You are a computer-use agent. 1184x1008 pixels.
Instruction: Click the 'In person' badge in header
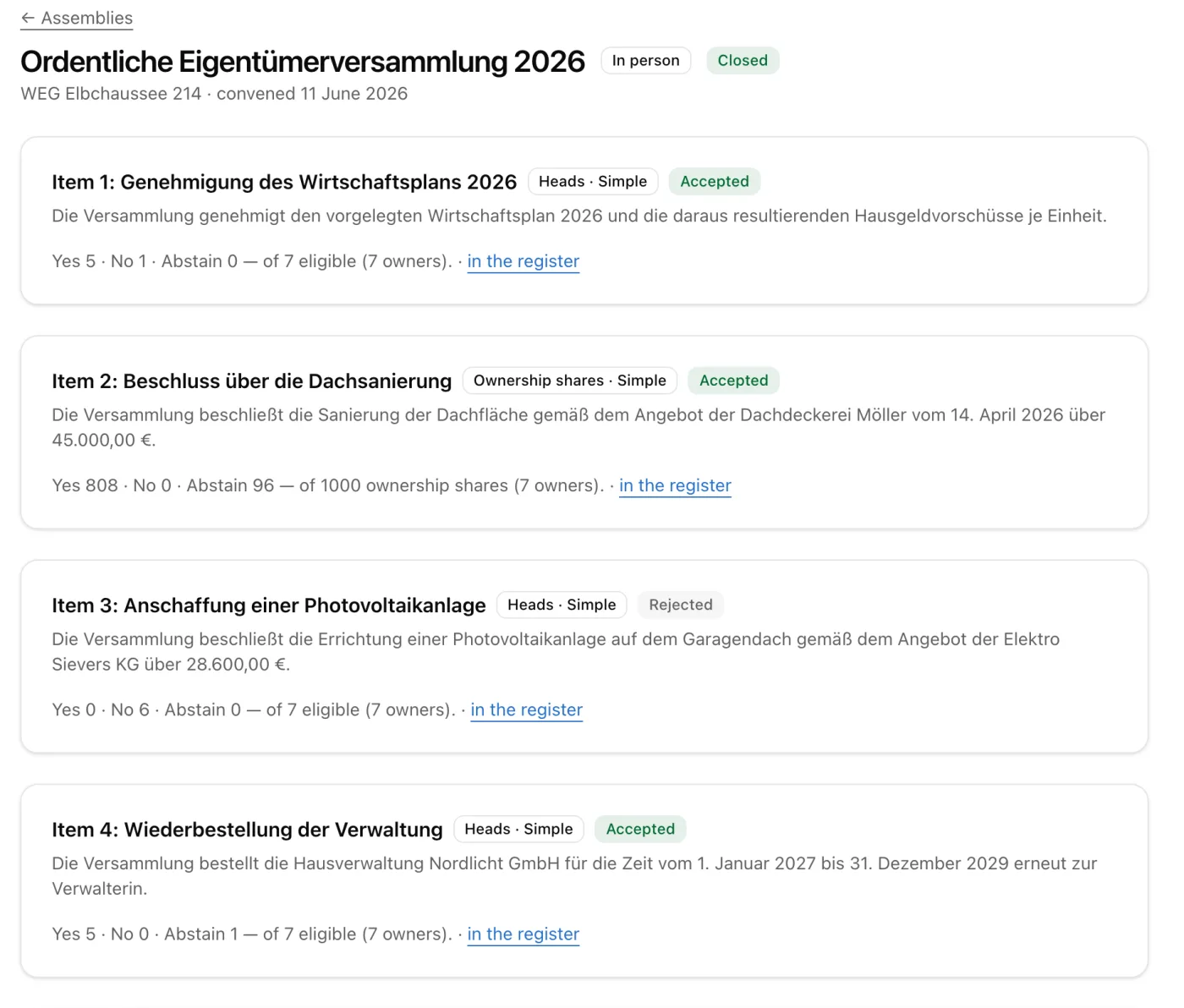click(646, 61)
